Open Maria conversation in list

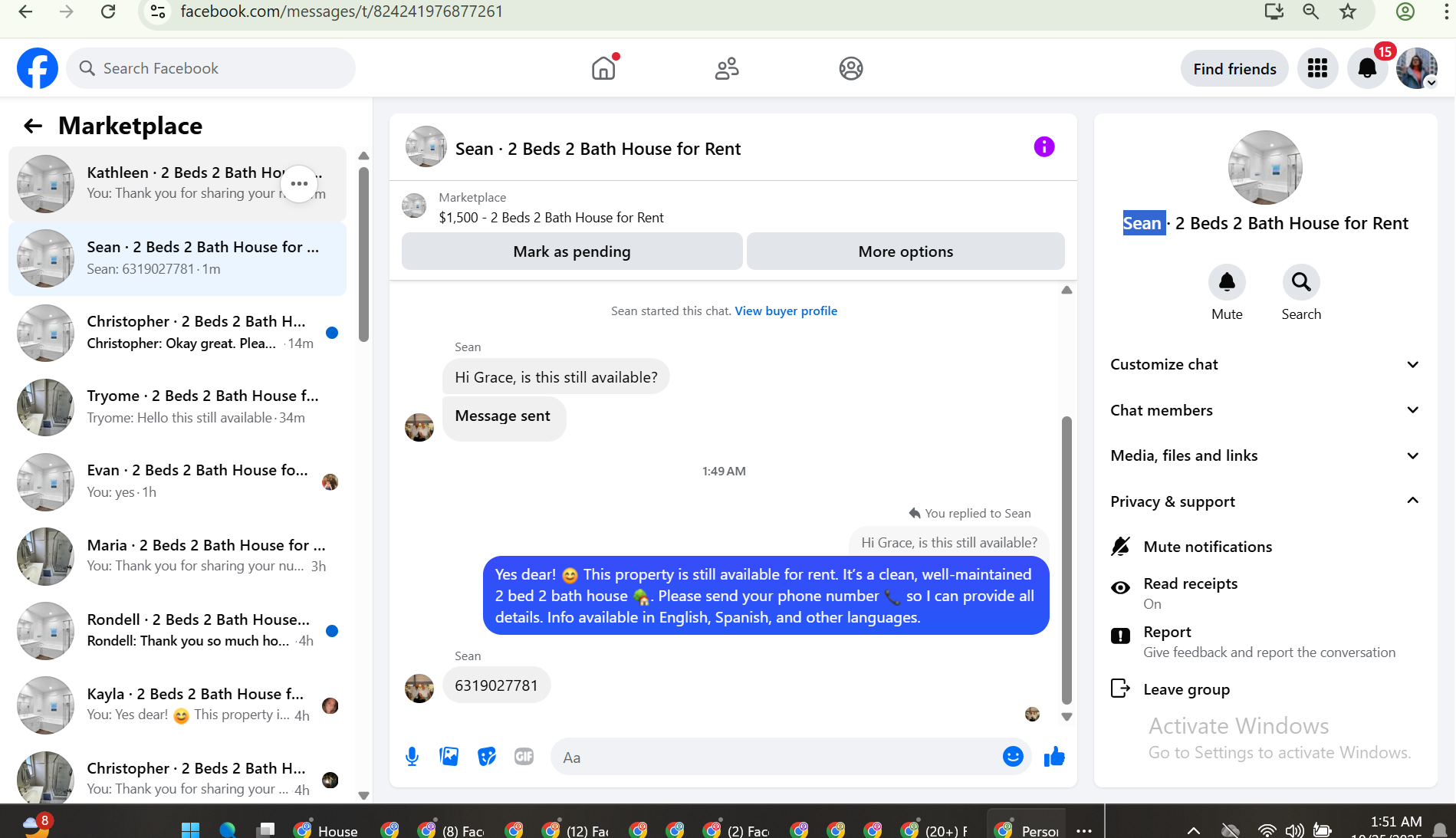pos(177,557)
